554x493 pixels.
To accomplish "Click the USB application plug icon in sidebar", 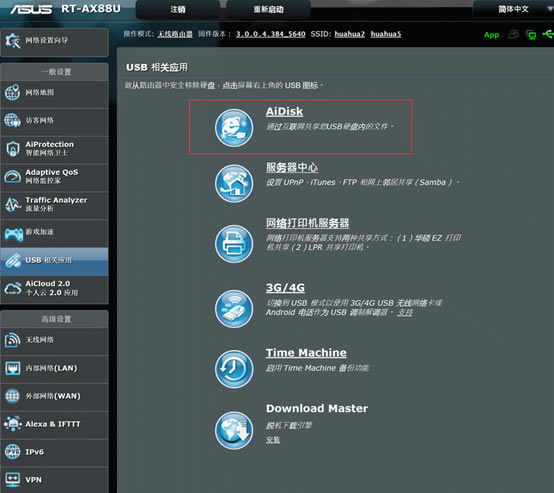I will tap(13, 261).
